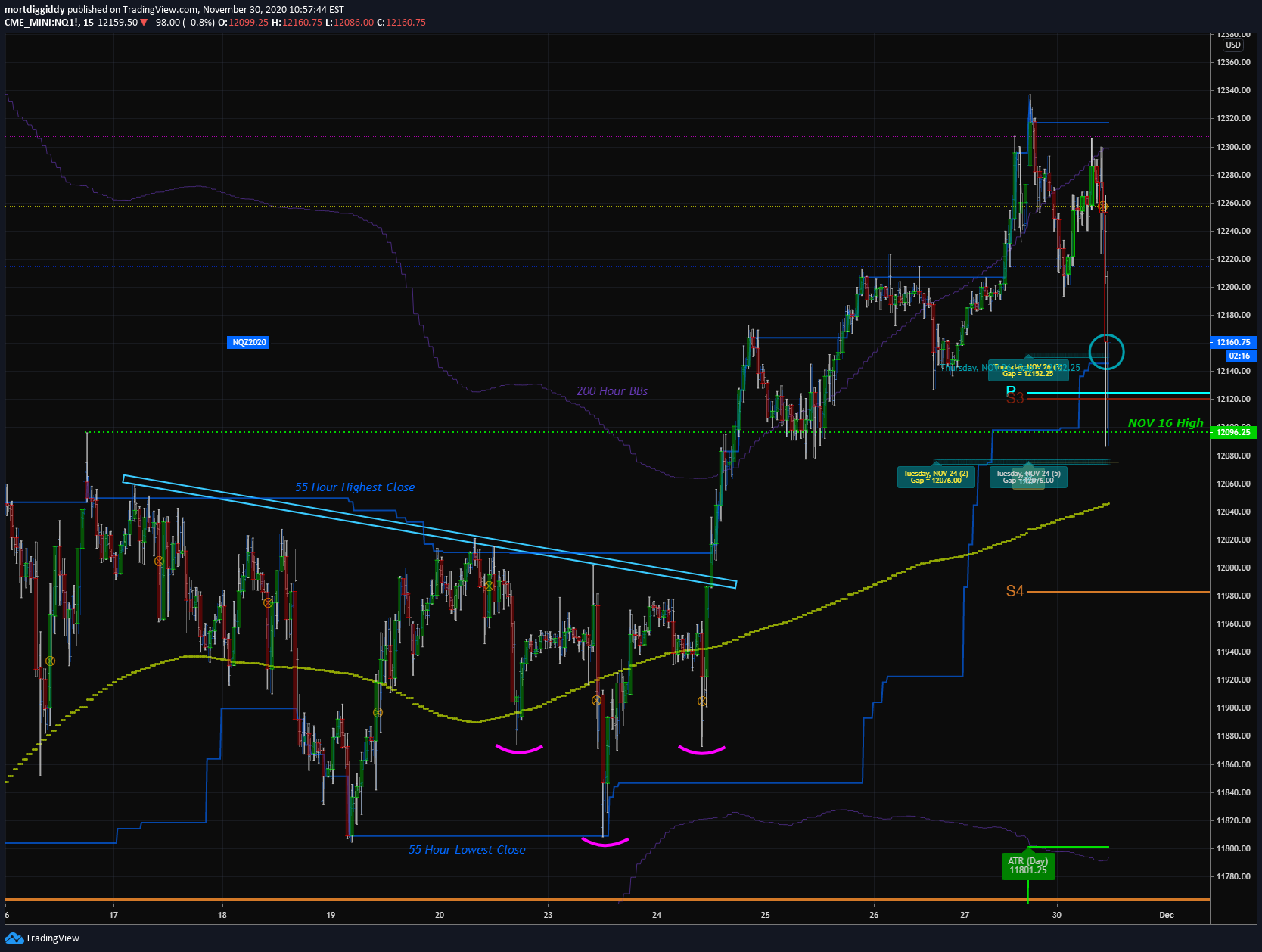
Task: Click date 30 on the time axis
Action: (x=1057, y=915)
